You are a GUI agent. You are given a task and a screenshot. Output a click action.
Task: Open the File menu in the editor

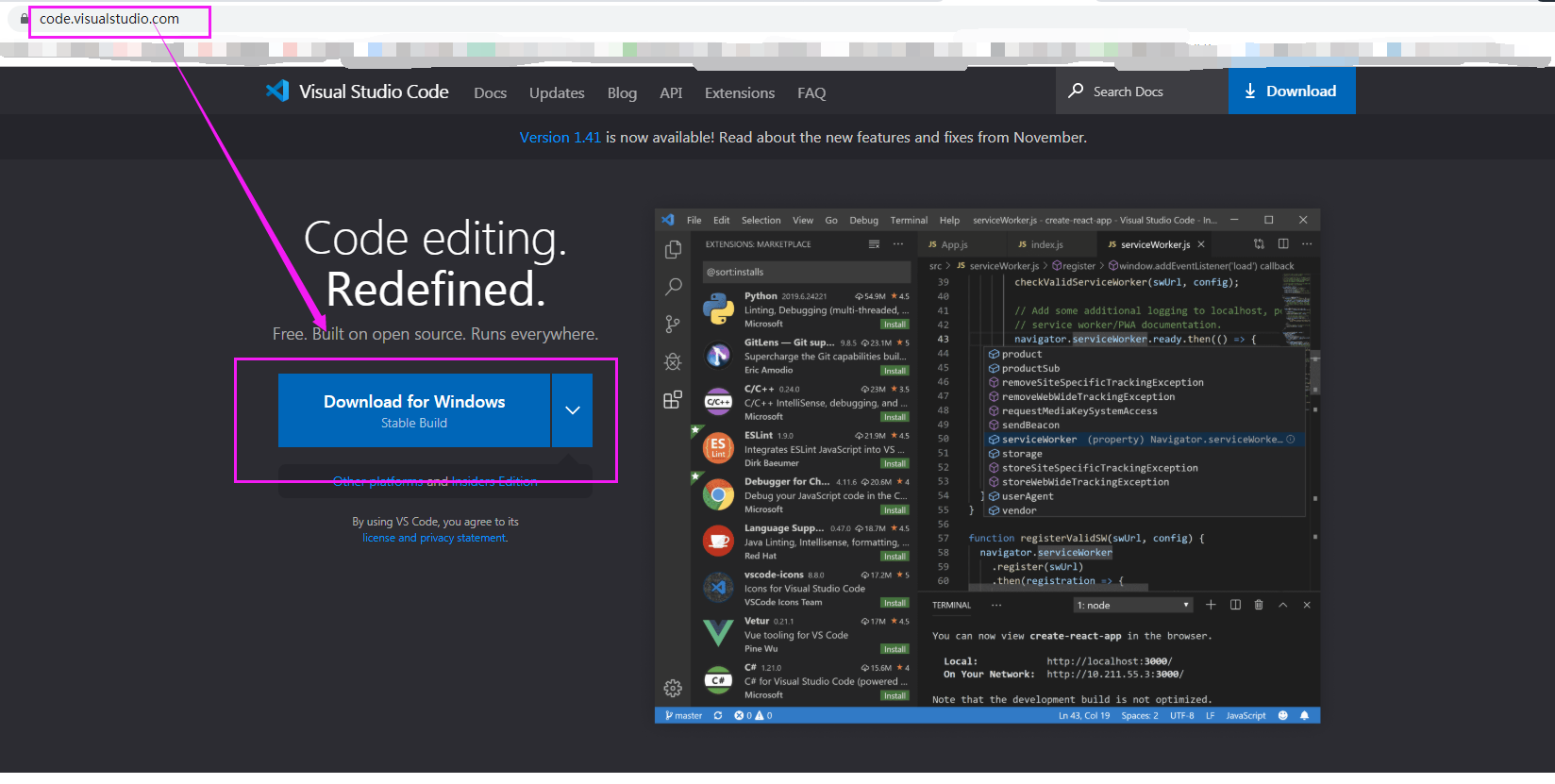tap(694, 220)
